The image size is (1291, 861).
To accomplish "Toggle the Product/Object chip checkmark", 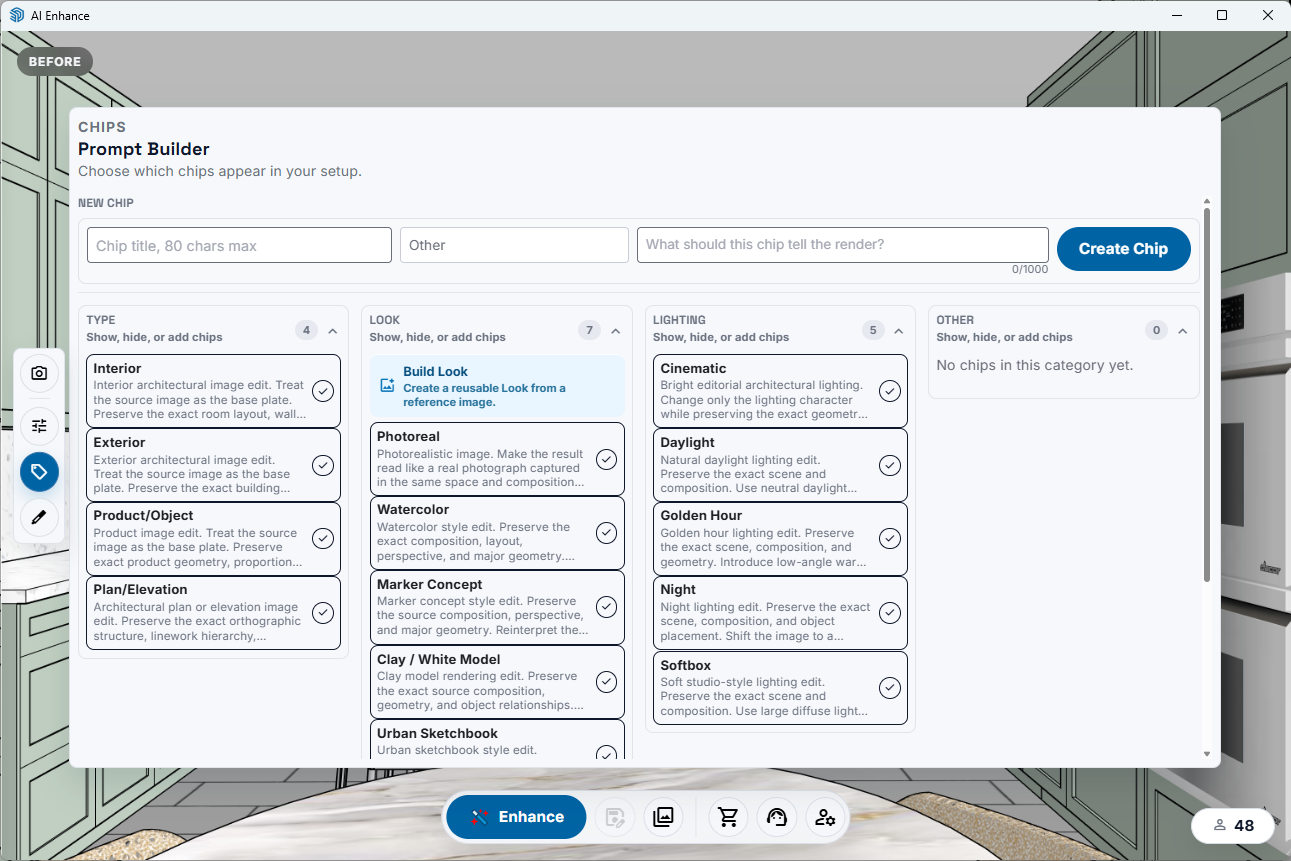I will tap(322, 538).
